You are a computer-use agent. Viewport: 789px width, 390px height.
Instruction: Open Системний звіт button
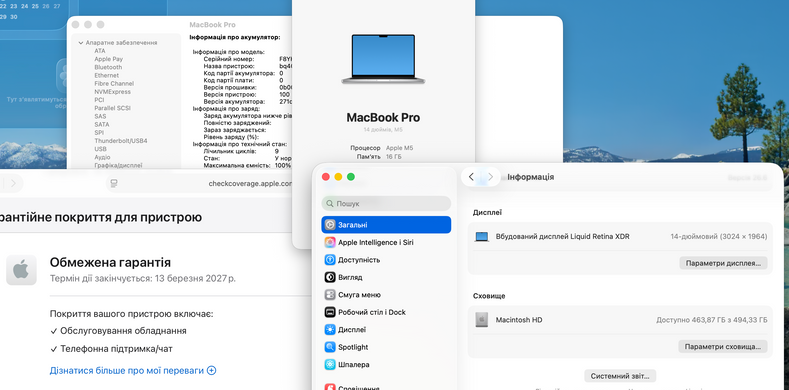620,376
